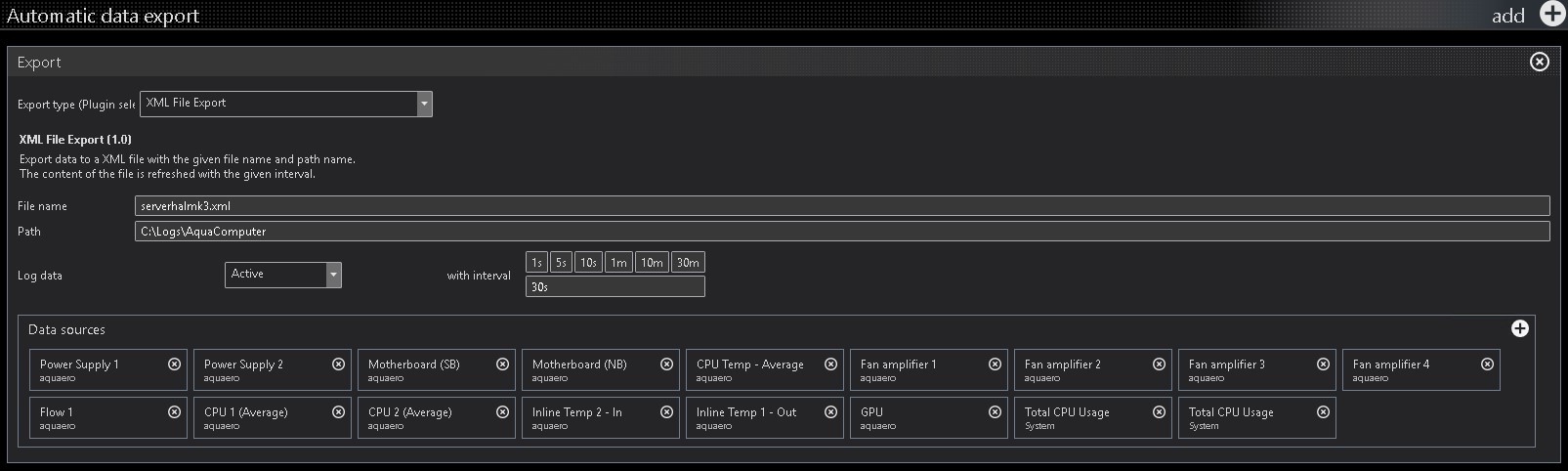This screenshot has width=1568, height=471.
Task: Remove the Power Supply 1 data source
Action: coord(174,364)
